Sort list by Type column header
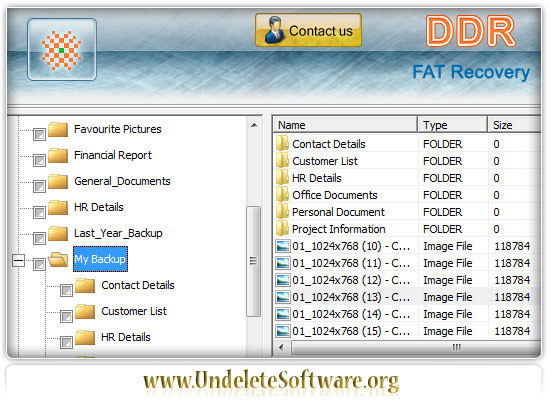The height and width of the screenshot is (400, 550). tap(452, 125)
